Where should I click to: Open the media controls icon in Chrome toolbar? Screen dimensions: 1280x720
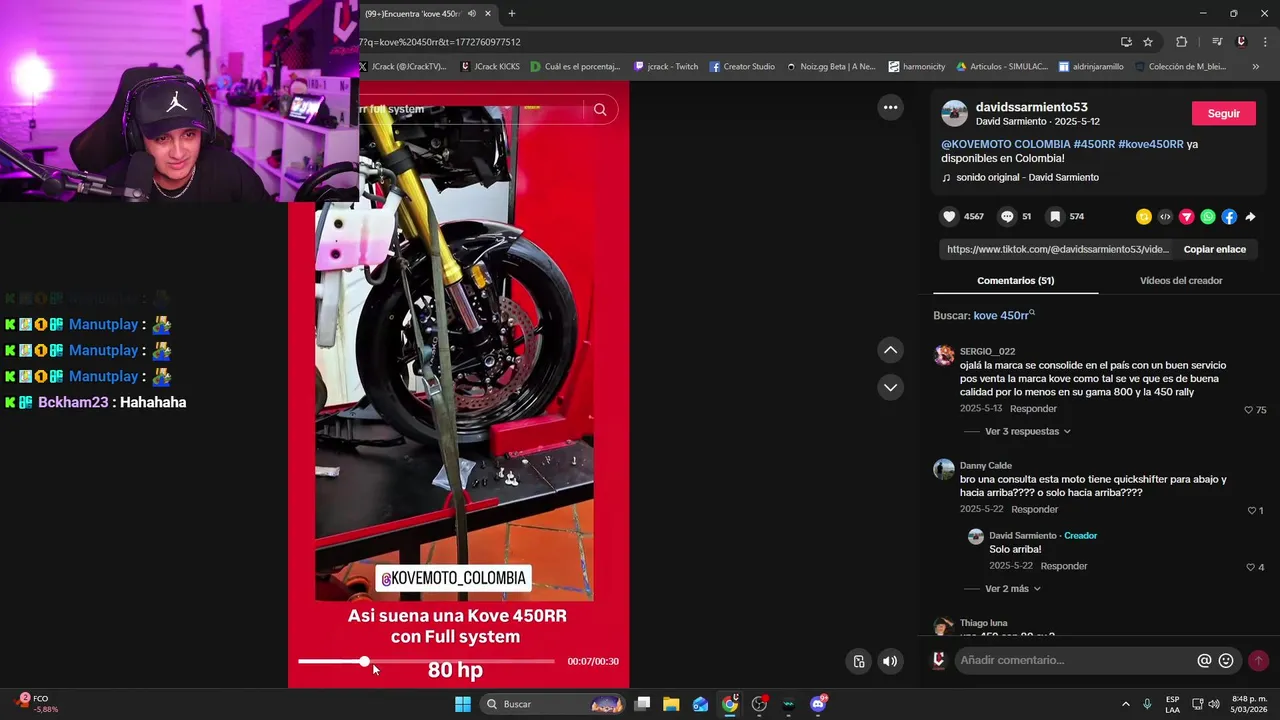(x=1217, y=42)
